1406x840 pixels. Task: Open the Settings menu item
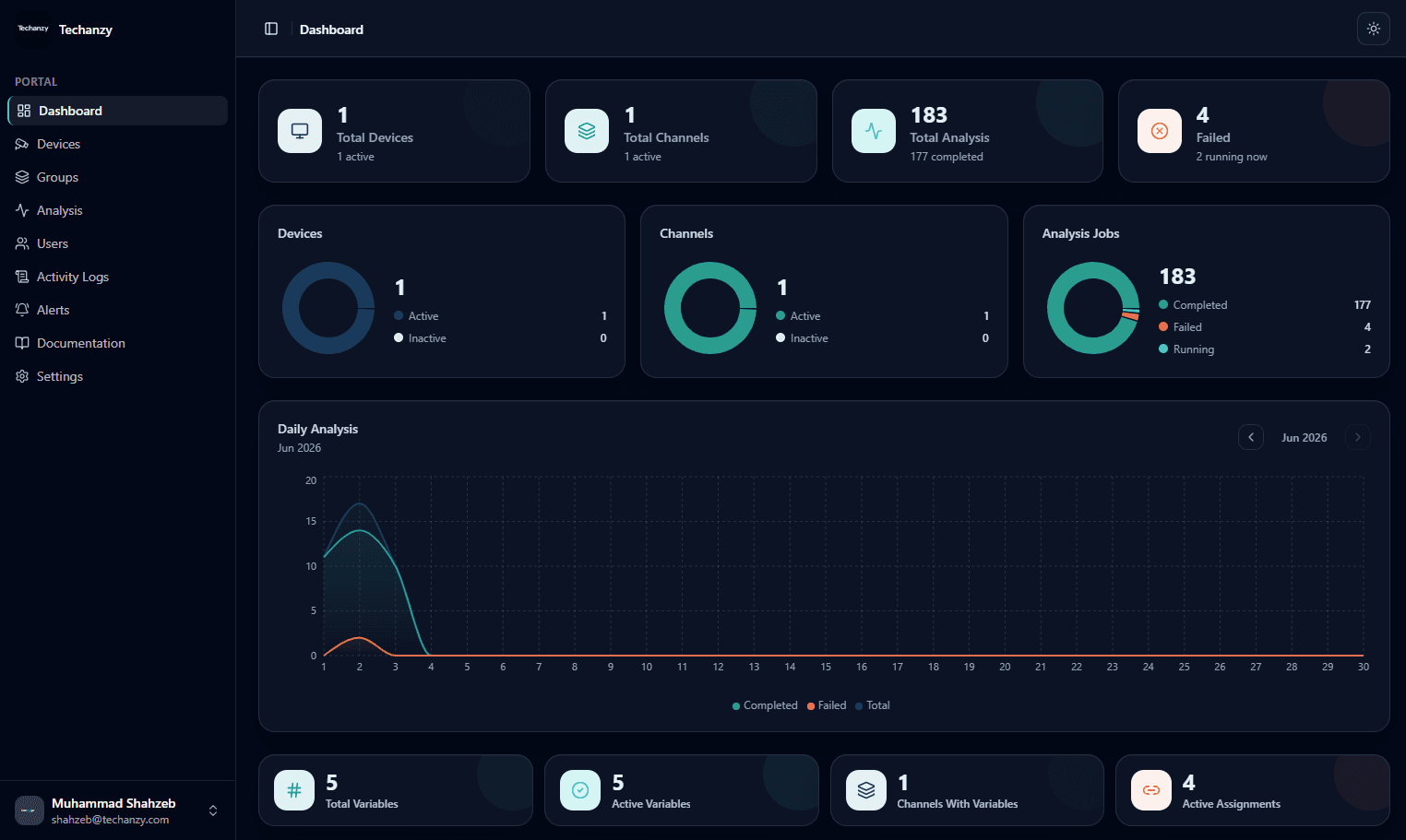pyautogui.click(x=118, y=376)
